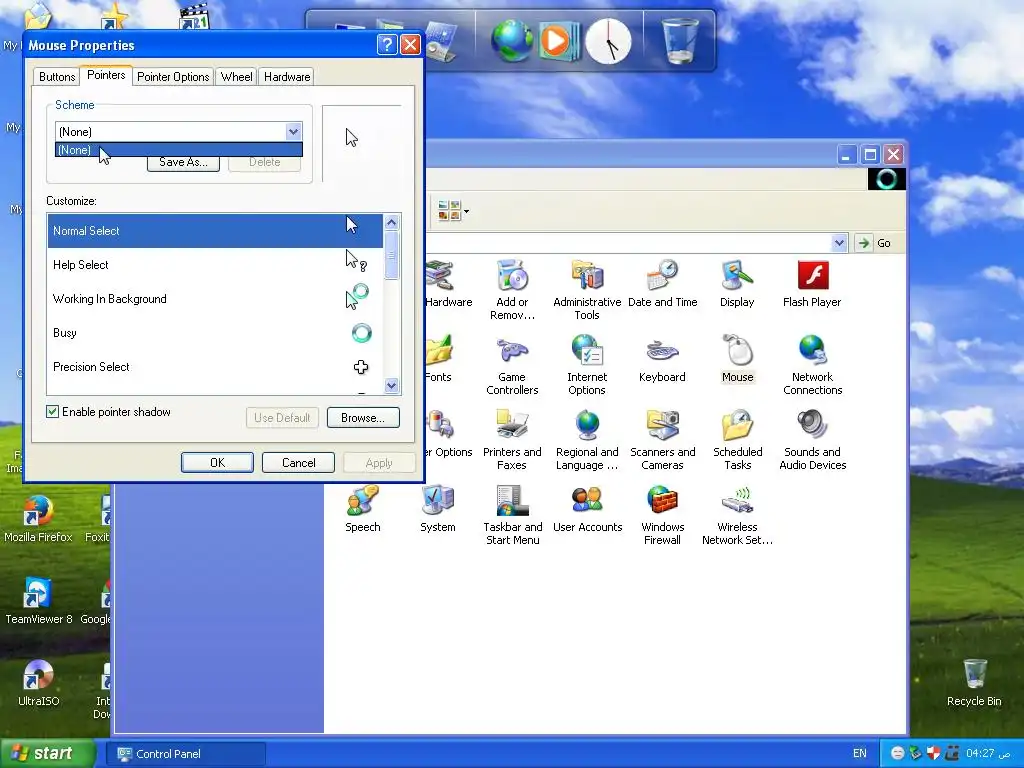The width and height of the screenshot is (1024, 768).
Task: Click the Control Panel taskbar button
Action: click(x=186, y=754)
